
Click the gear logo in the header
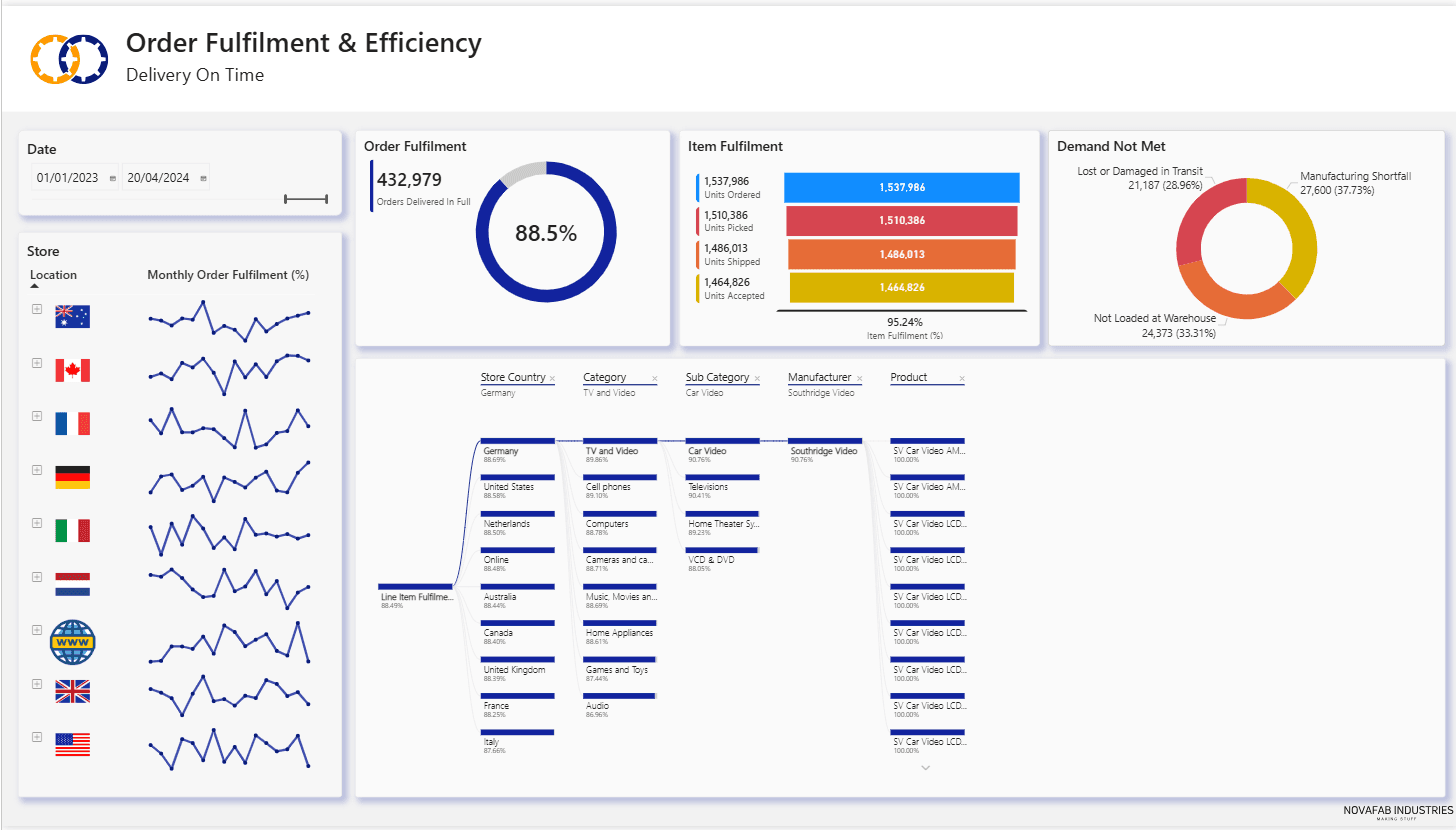coord(68,59)
